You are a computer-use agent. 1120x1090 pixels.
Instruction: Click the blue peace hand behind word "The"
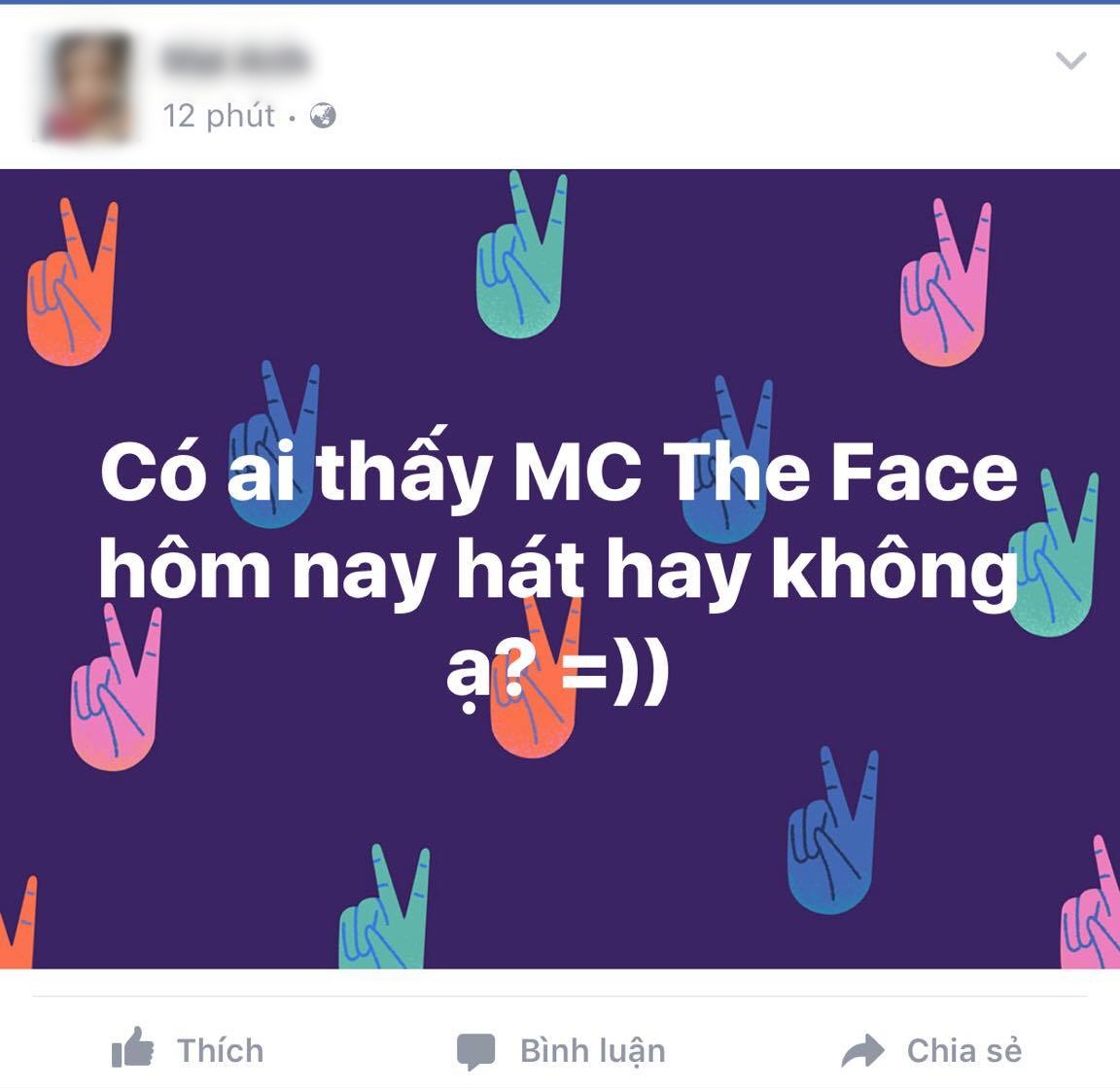click(x=726, y=459)
